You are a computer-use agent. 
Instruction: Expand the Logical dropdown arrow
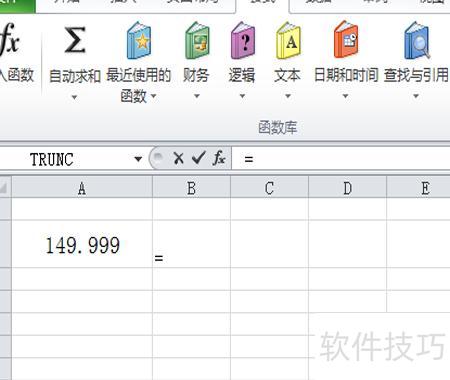point(243,96)
